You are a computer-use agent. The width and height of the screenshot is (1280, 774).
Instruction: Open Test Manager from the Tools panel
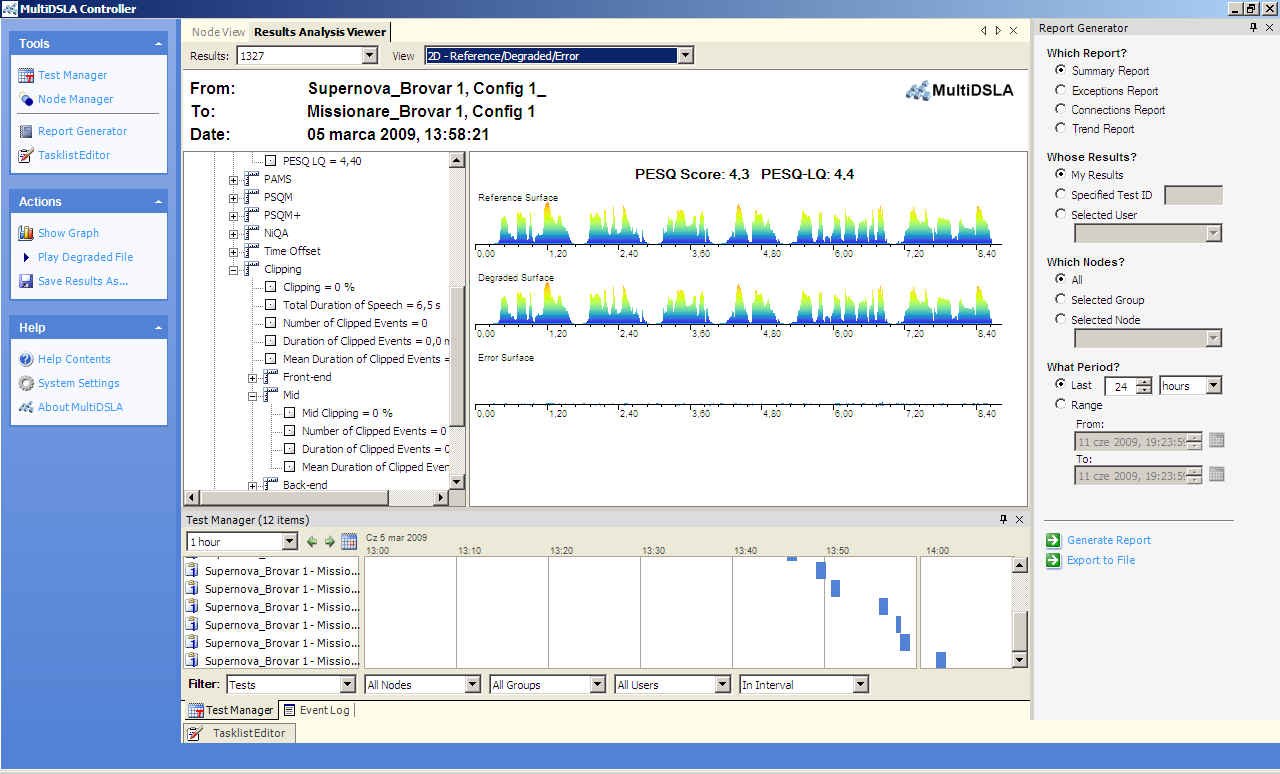(x=72, y=75)
